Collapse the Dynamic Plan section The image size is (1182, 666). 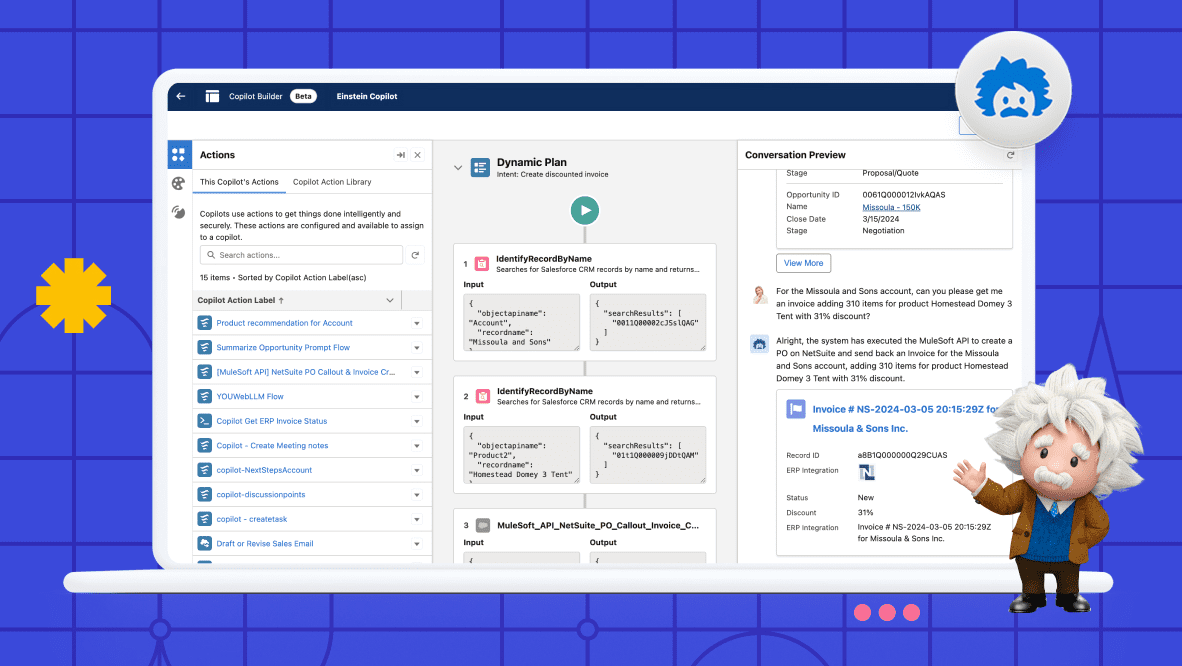tap(458, 168)
